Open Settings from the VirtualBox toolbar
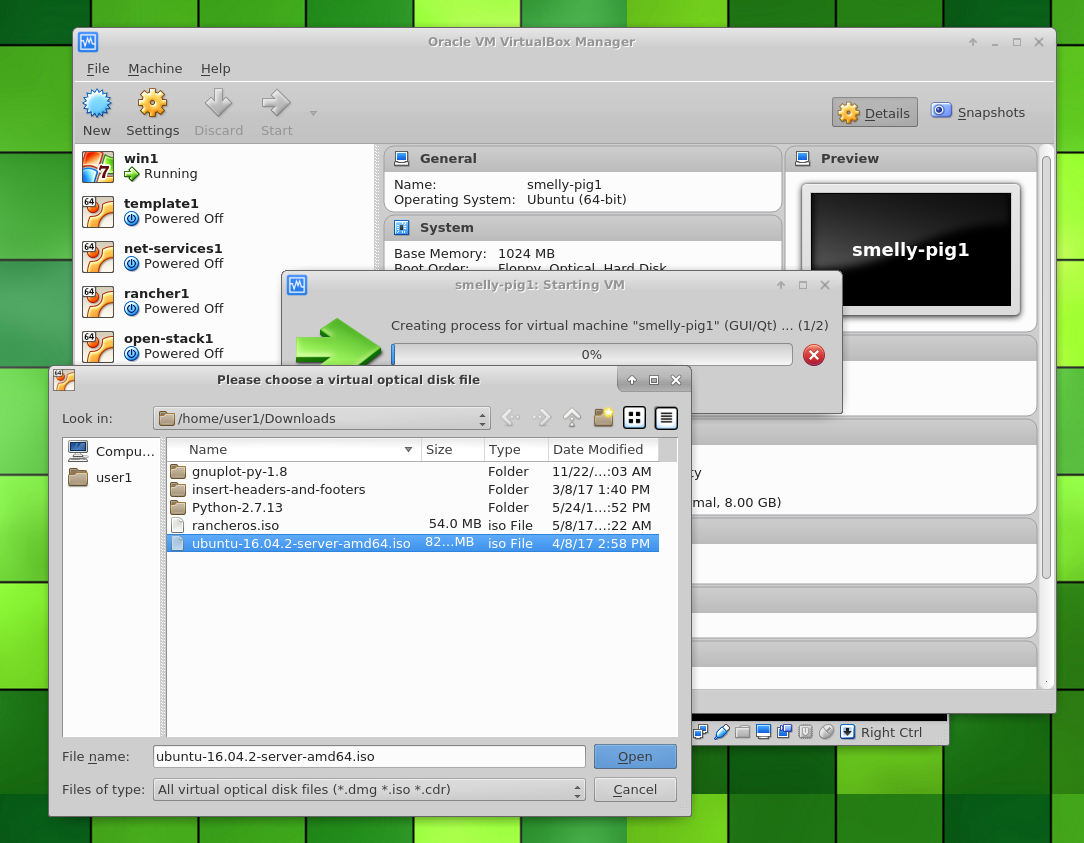1084x843 pixels. [x=152, y=112]
